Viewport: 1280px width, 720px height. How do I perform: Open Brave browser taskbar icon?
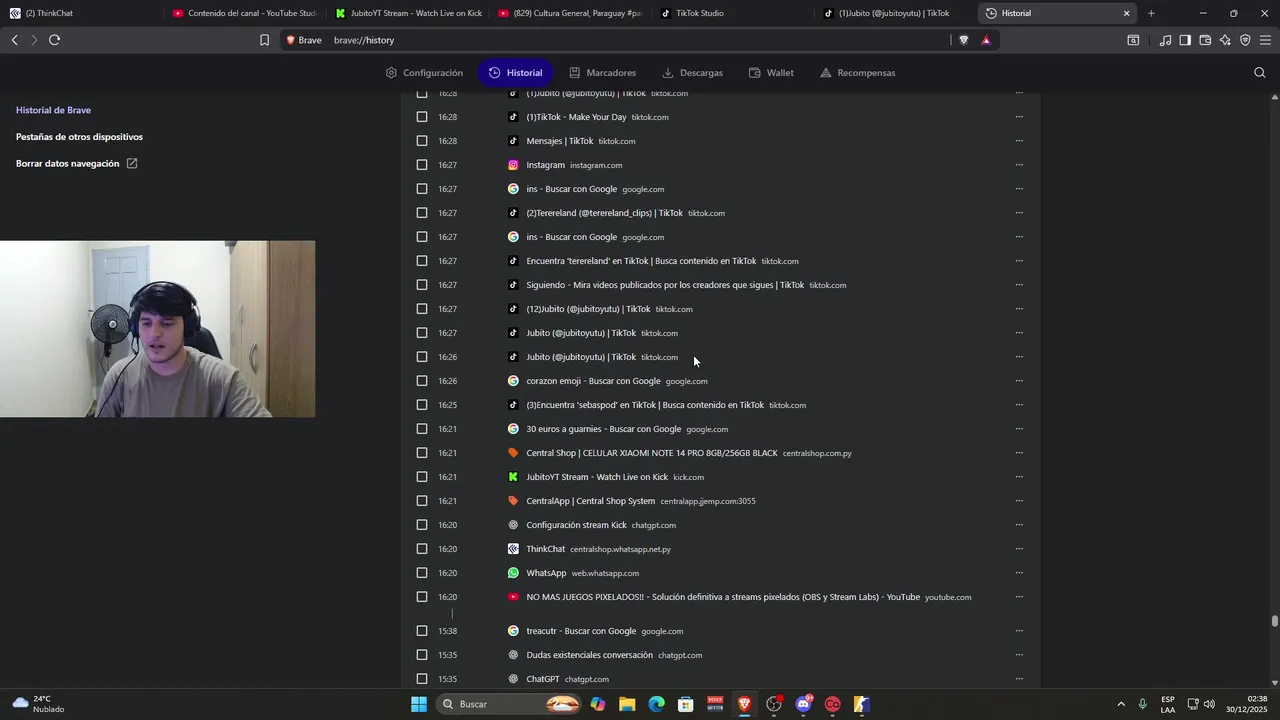pos(744,704)
